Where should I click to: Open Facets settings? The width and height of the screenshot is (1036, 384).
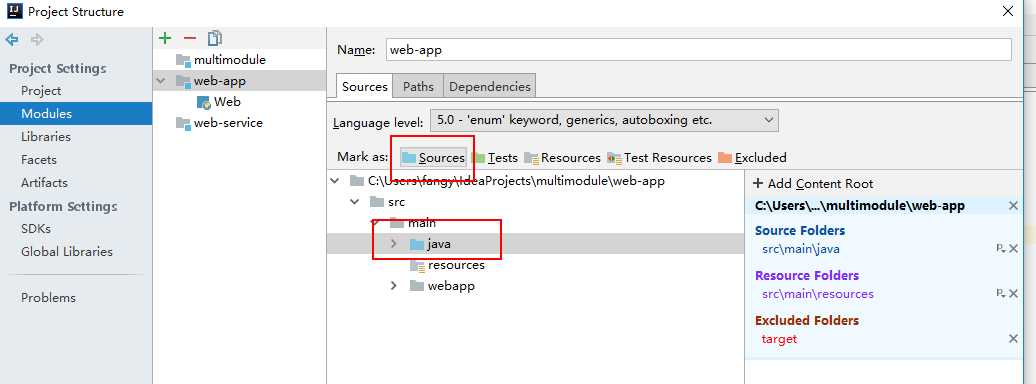38,160
